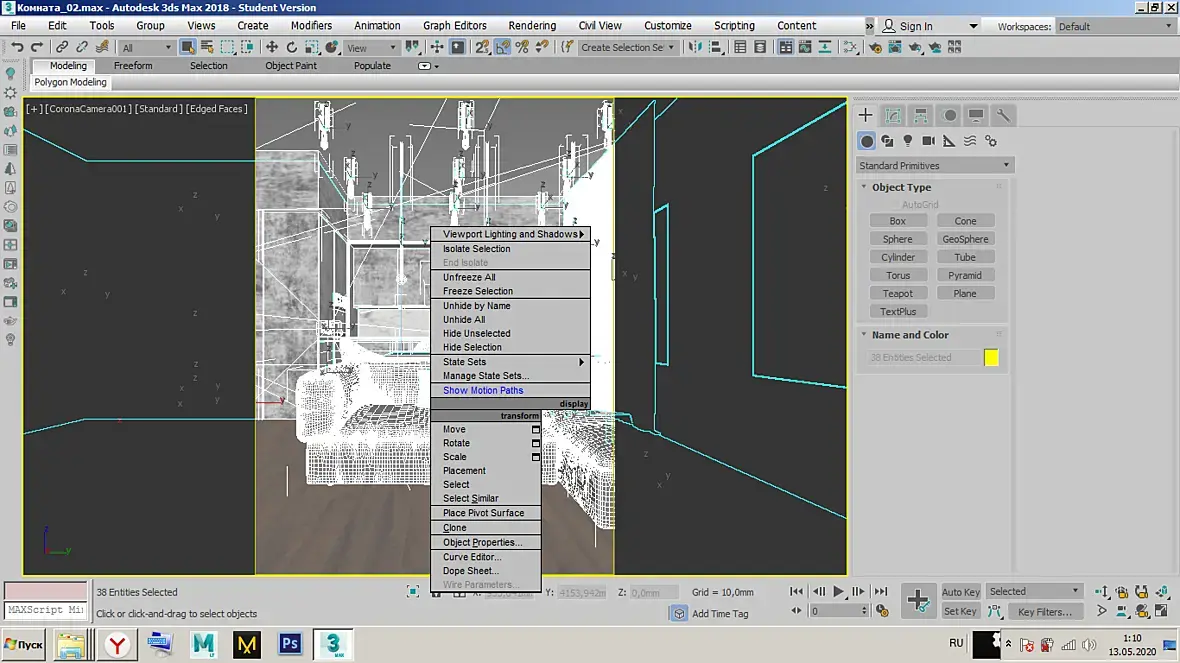Click the Key Filters button

(1045, 612)
